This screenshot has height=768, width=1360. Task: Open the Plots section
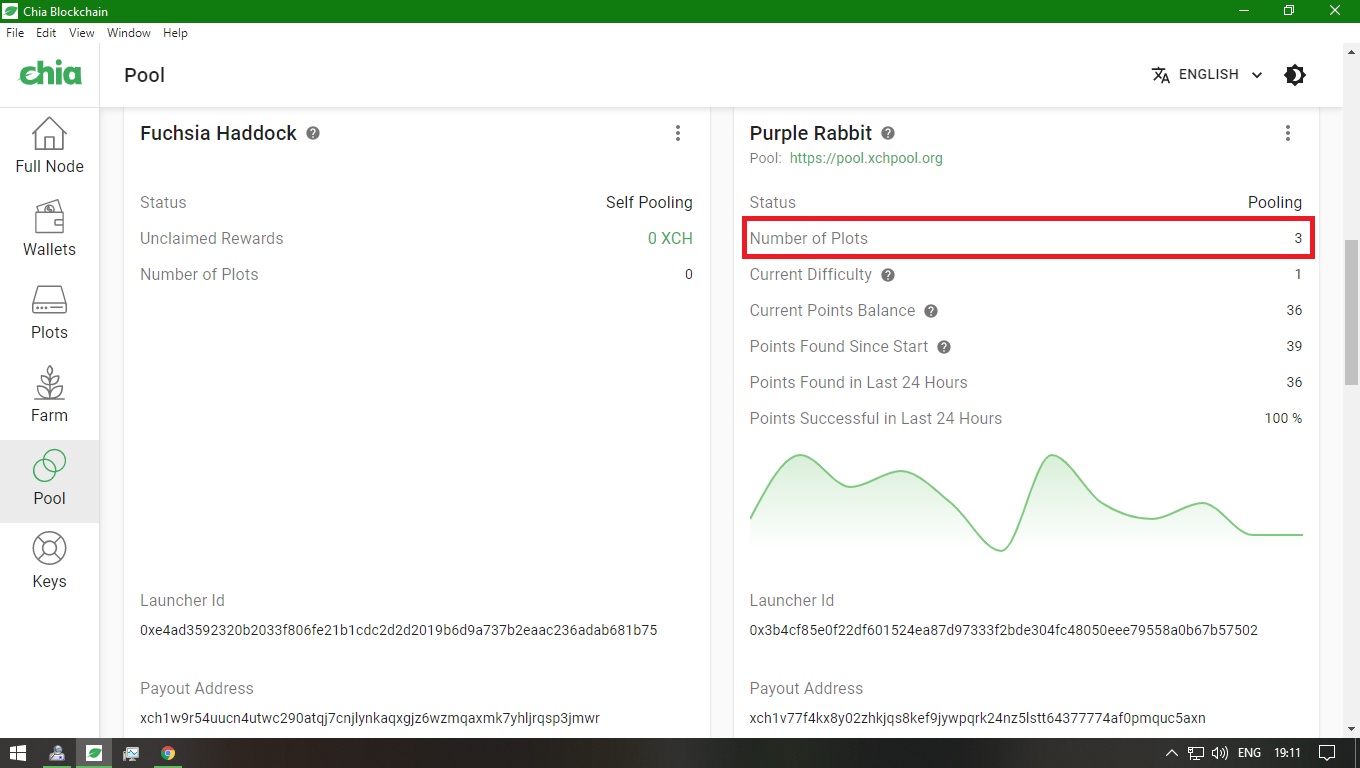click(49, 313)
